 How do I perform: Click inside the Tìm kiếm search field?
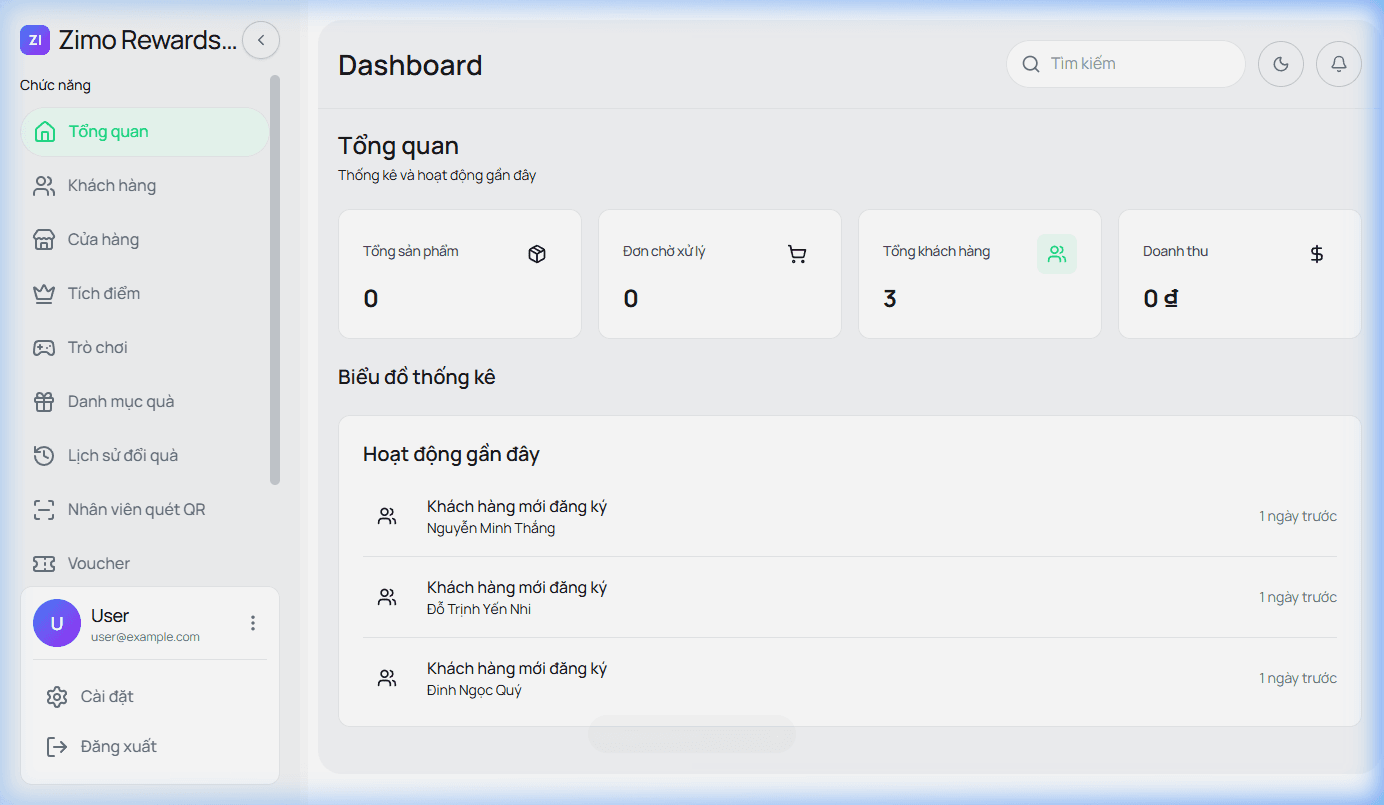point(1125,63)
